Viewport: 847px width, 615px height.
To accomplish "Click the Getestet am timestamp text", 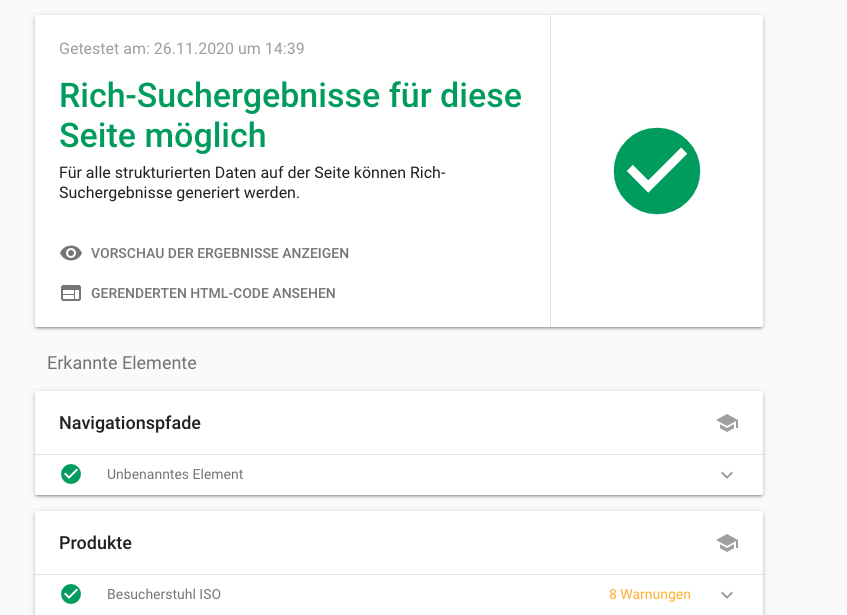I will tap(182, 48).
